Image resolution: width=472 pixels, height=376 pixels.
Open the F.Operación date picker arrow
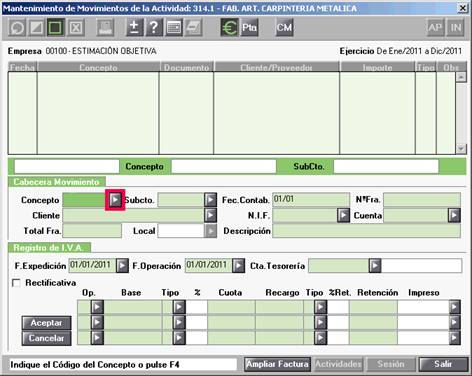coord(238,266)
